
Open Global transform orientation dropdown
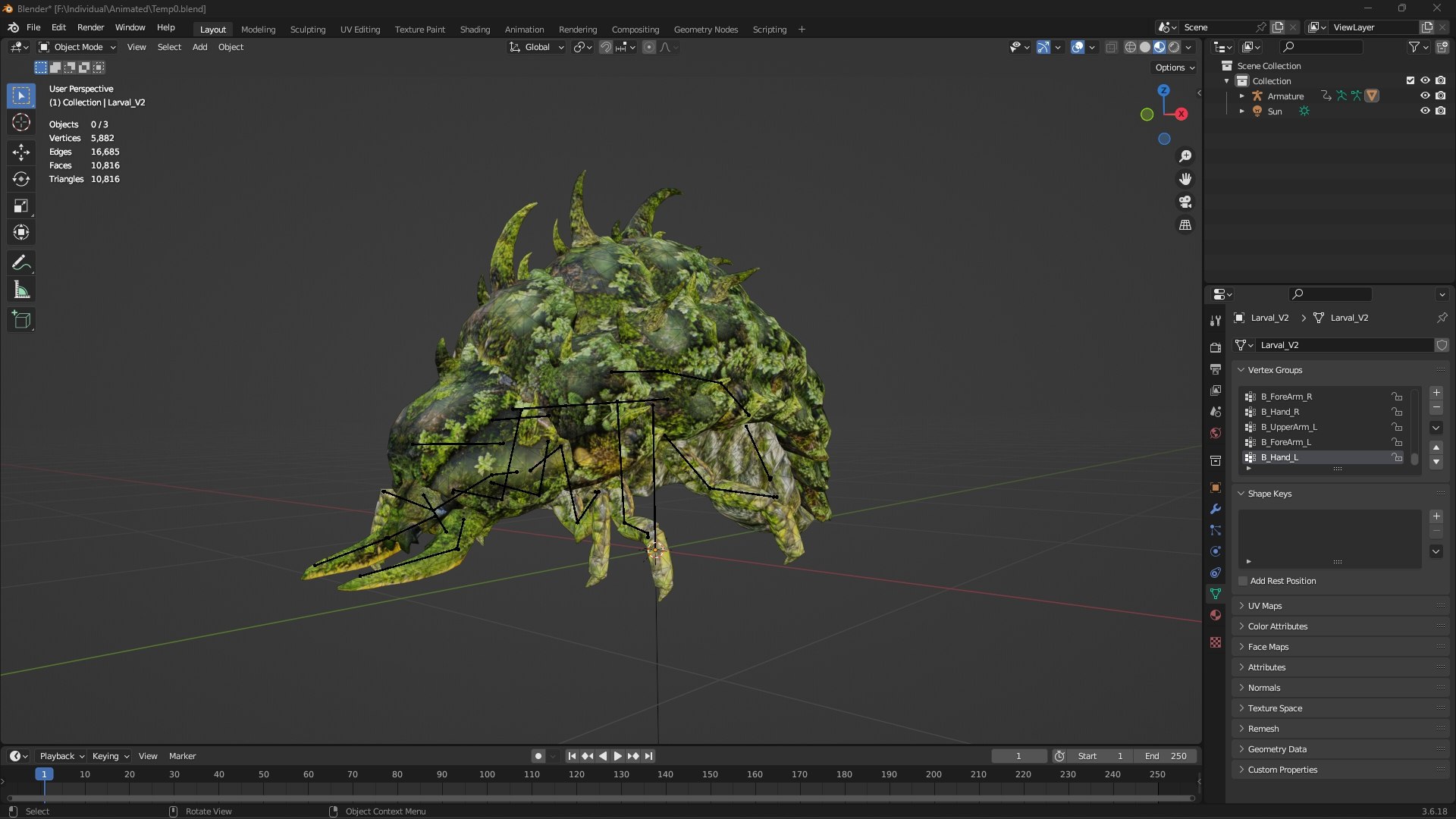coord(537,47)
